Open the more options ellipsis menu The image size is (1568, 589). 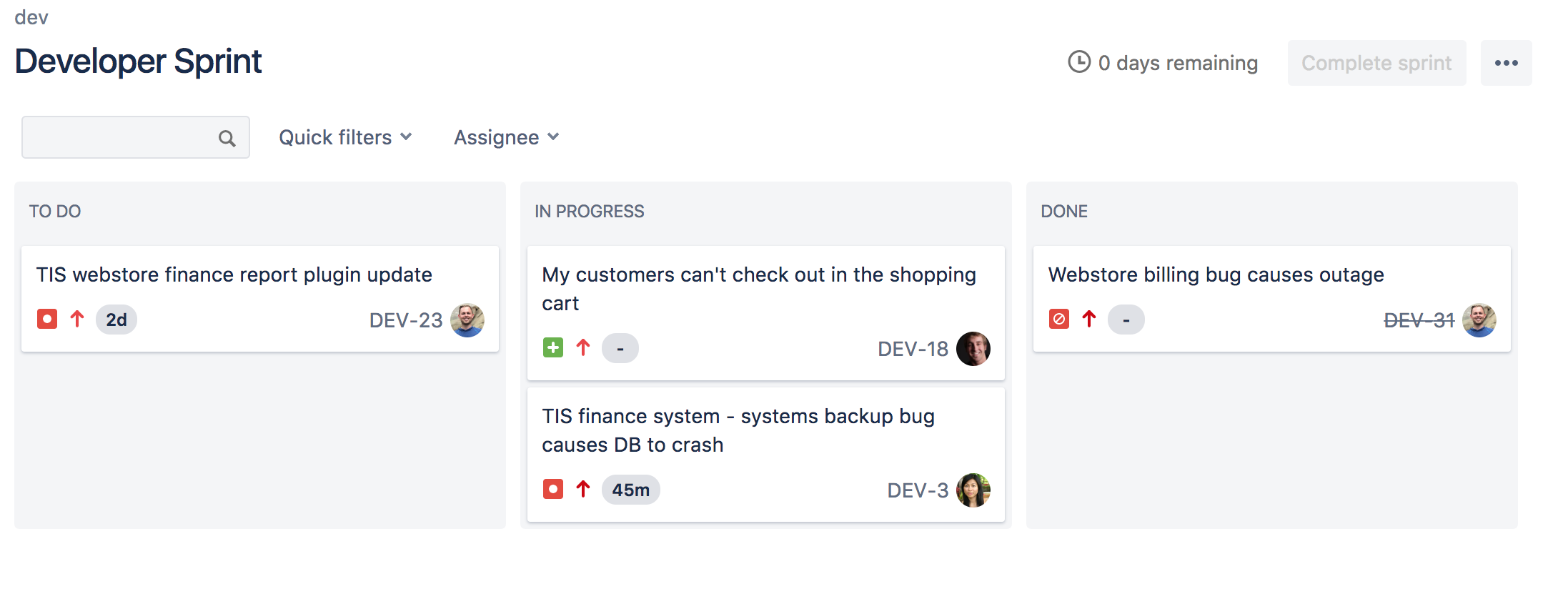tap(1506, 63)
